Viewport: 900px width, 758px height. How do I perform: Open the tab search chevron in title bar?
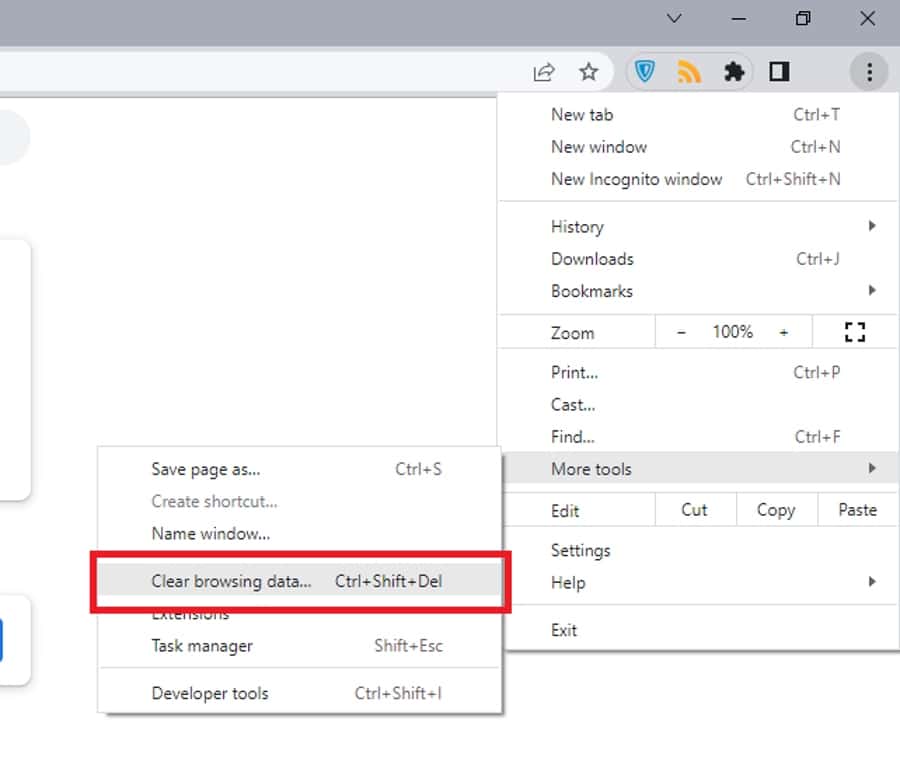click(675, 19)
